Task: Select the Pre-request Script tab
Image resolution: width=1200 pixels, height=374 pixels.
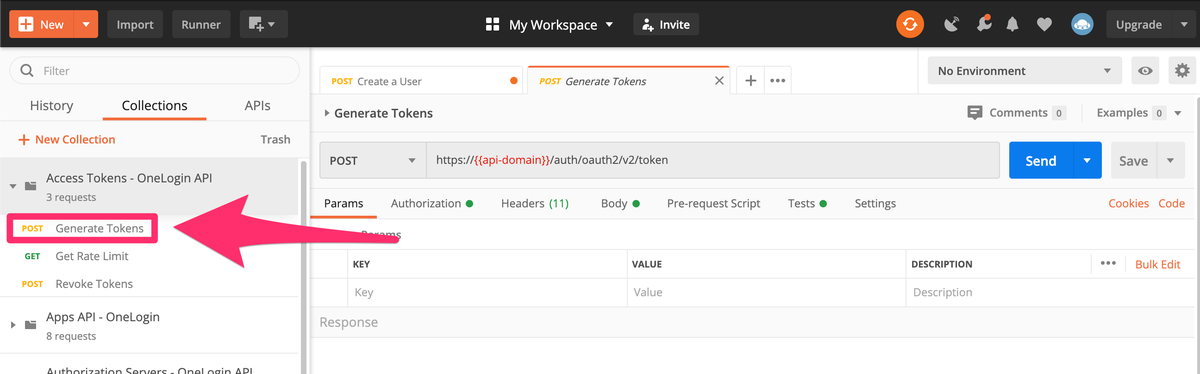Action: [714, 203]
